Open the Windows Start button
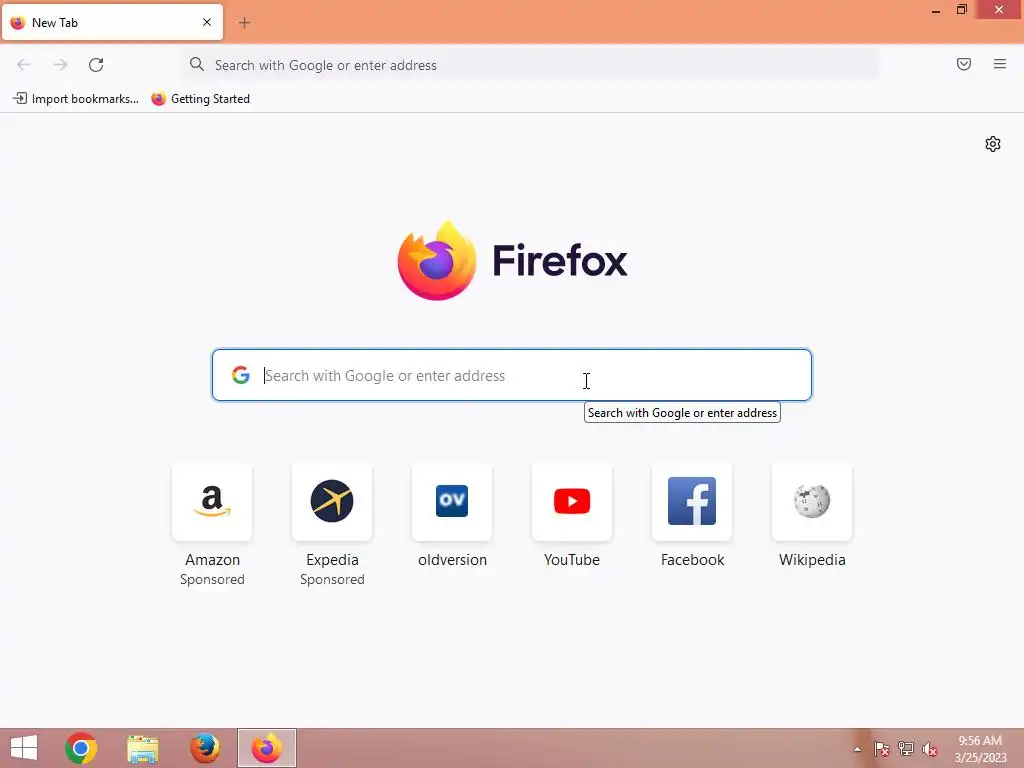 coord(24,748)
